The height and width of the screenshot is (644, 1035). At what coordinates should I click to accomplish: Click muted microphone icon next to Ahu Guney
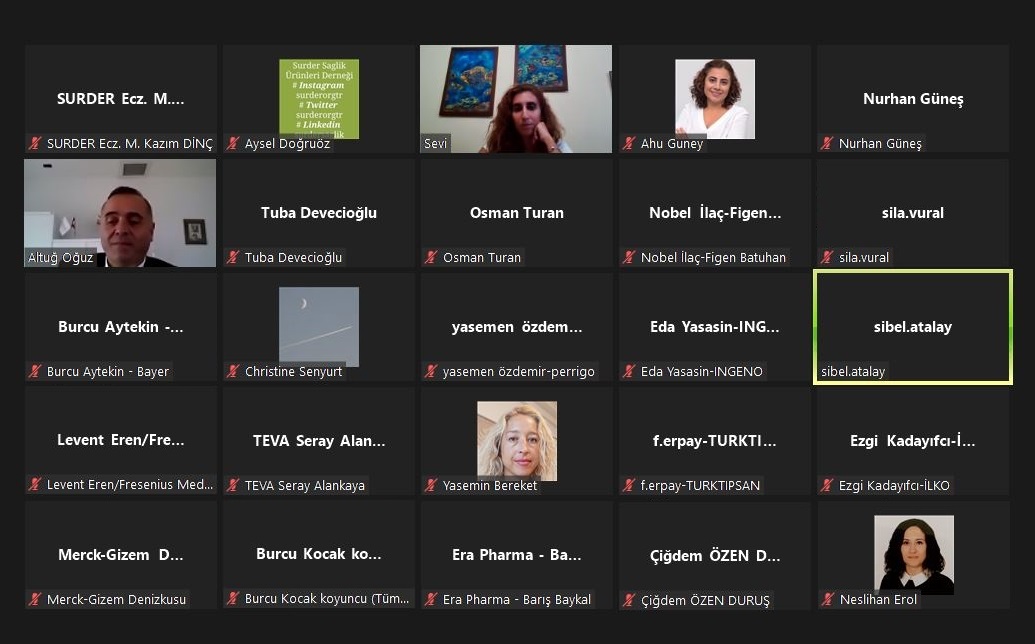629,144
